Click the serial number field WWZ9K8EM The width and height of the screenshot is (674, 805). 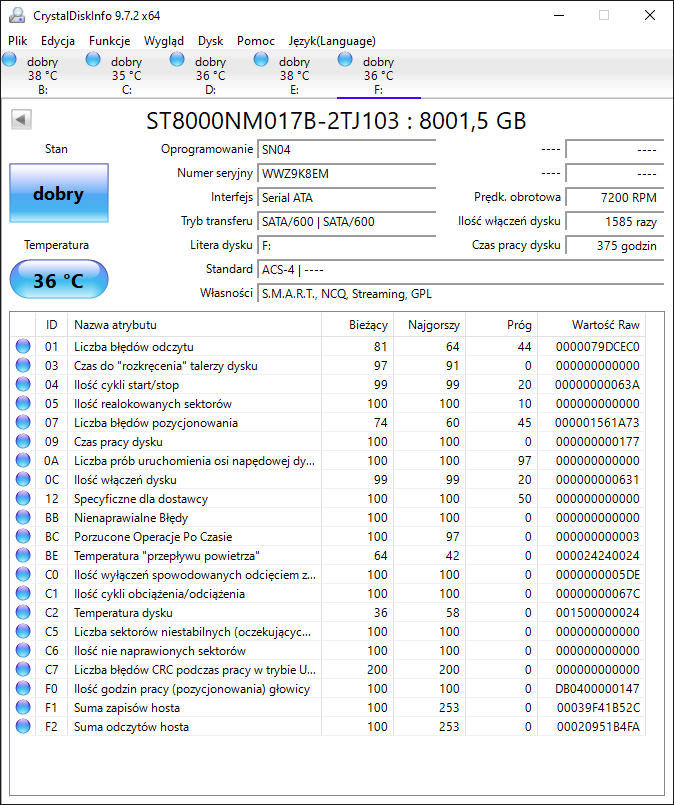click(346, 174)
